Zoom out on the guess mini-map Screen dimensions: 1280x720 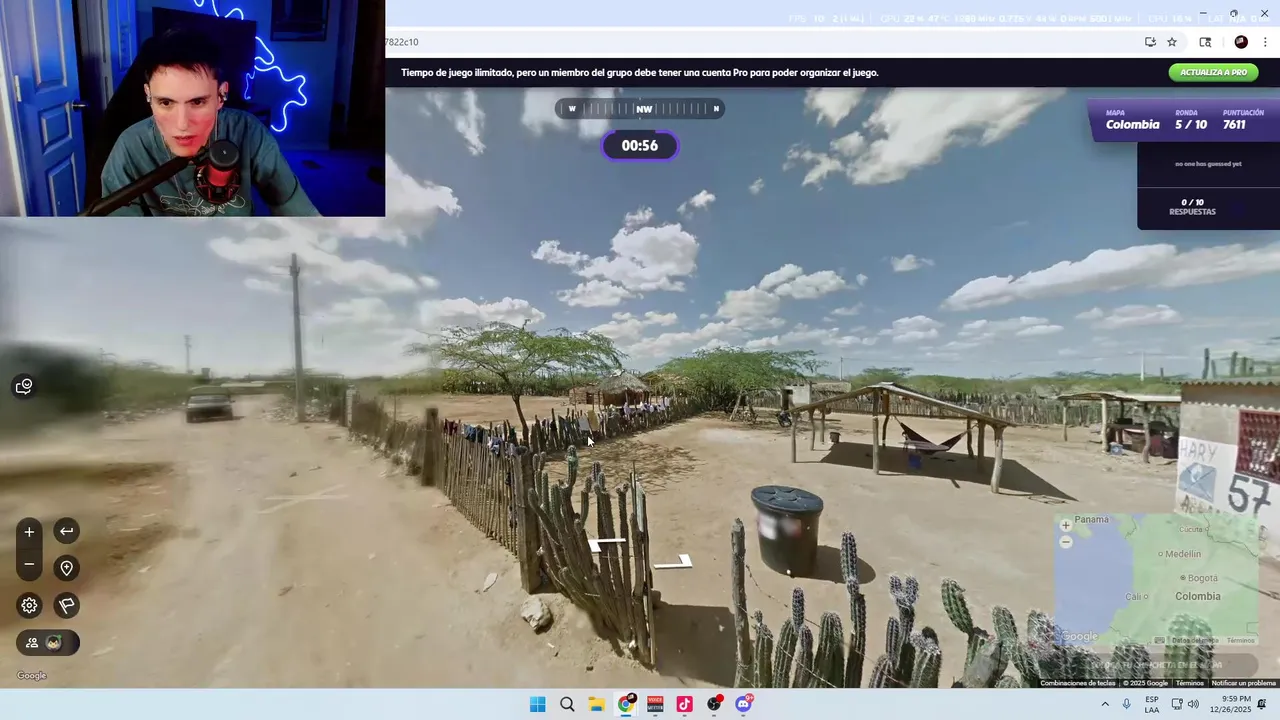[1065, 541]
